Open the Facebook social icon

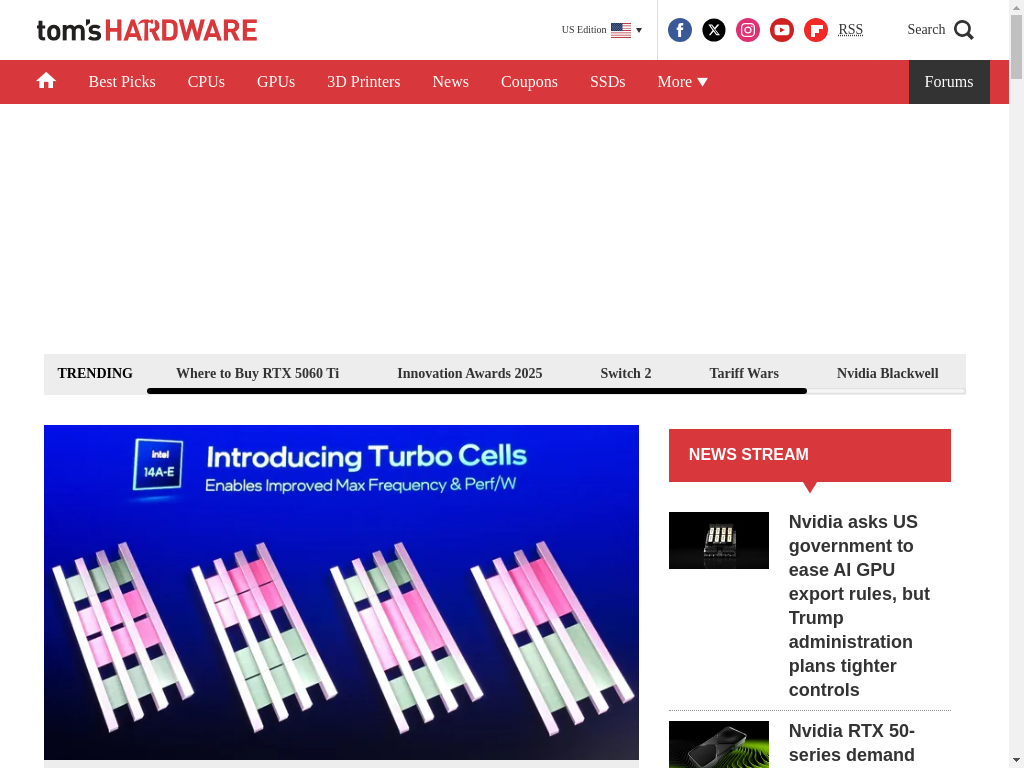[x=680, y=30]
